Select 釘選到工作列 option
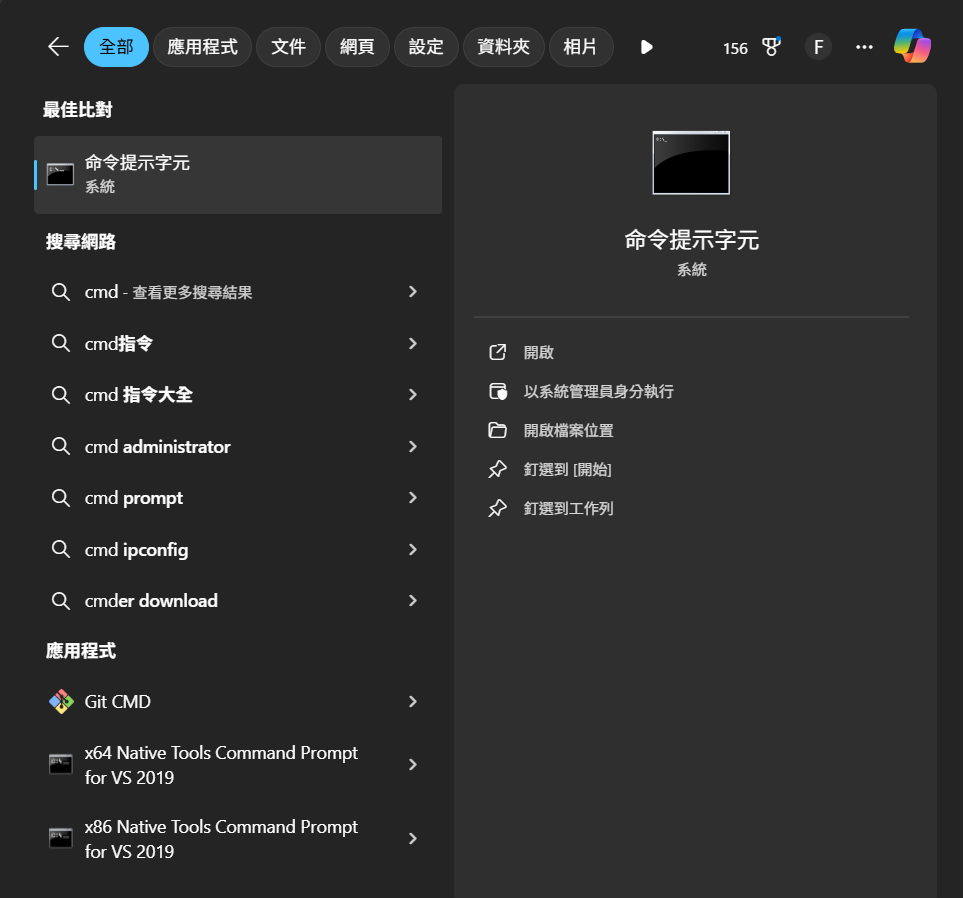Image resolution: width=963 pixels, height=898 pixels. click(x=568, y=509)
